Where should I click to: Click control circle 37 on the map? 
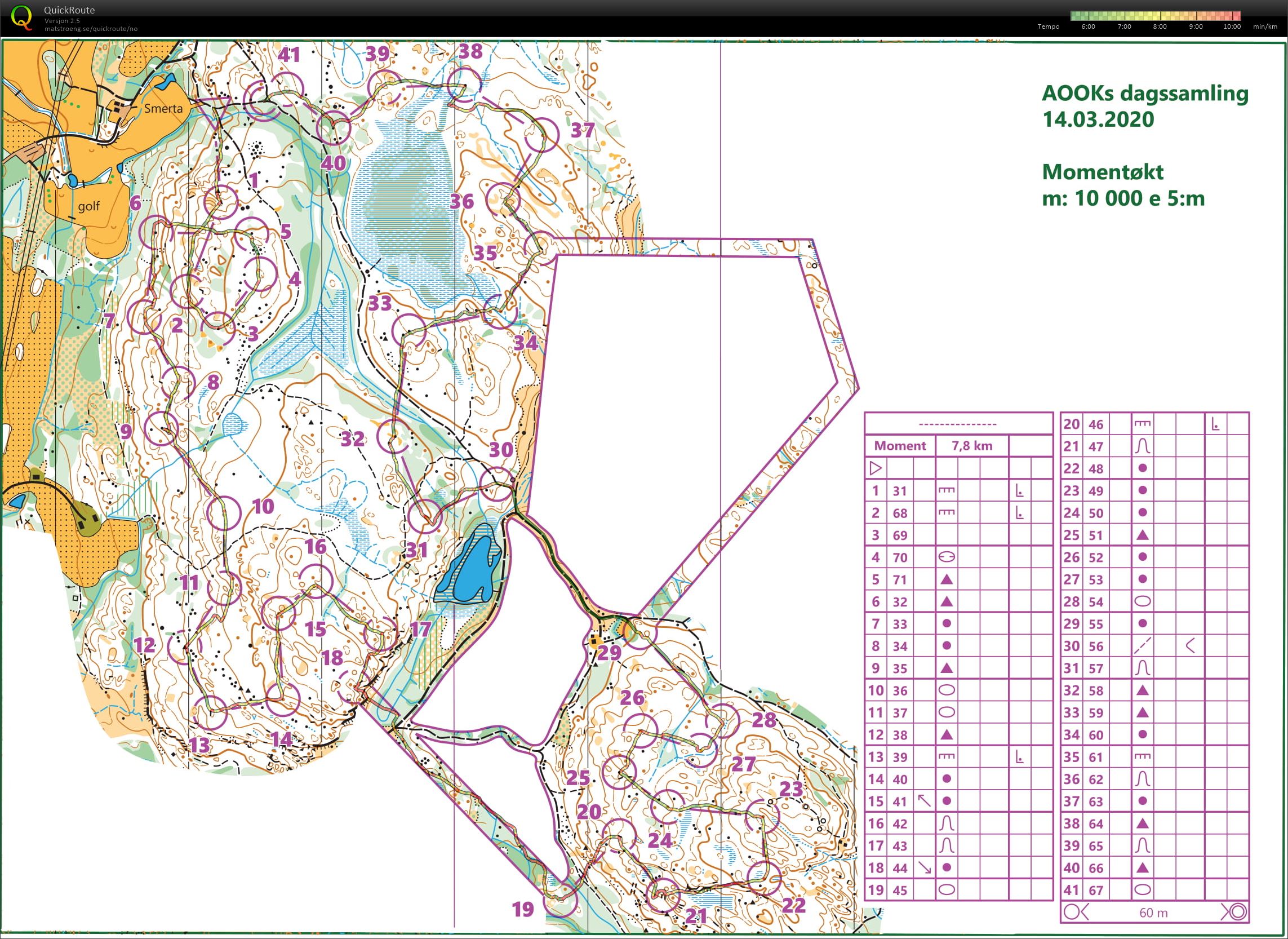tap(541, 135)
